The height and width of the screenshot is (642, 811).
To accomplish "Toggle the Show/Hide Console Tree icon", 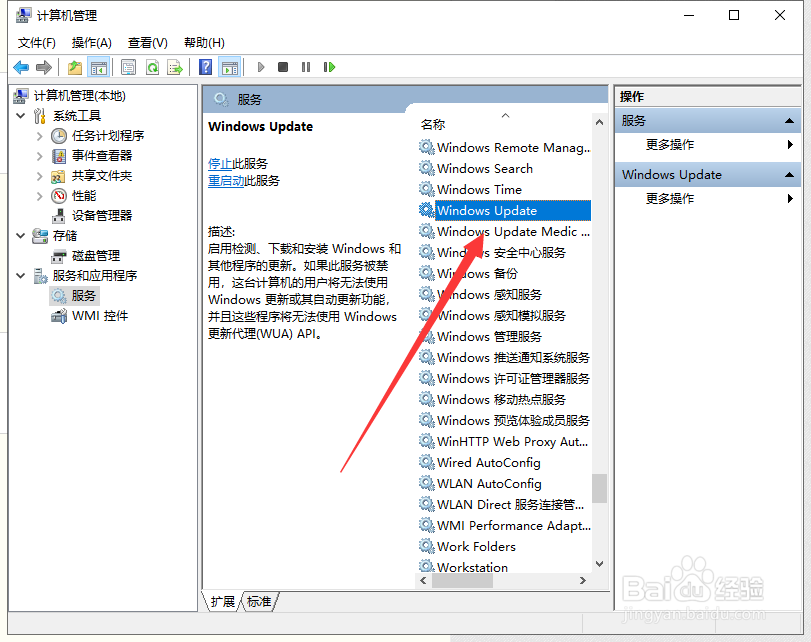I will (98, 67).
